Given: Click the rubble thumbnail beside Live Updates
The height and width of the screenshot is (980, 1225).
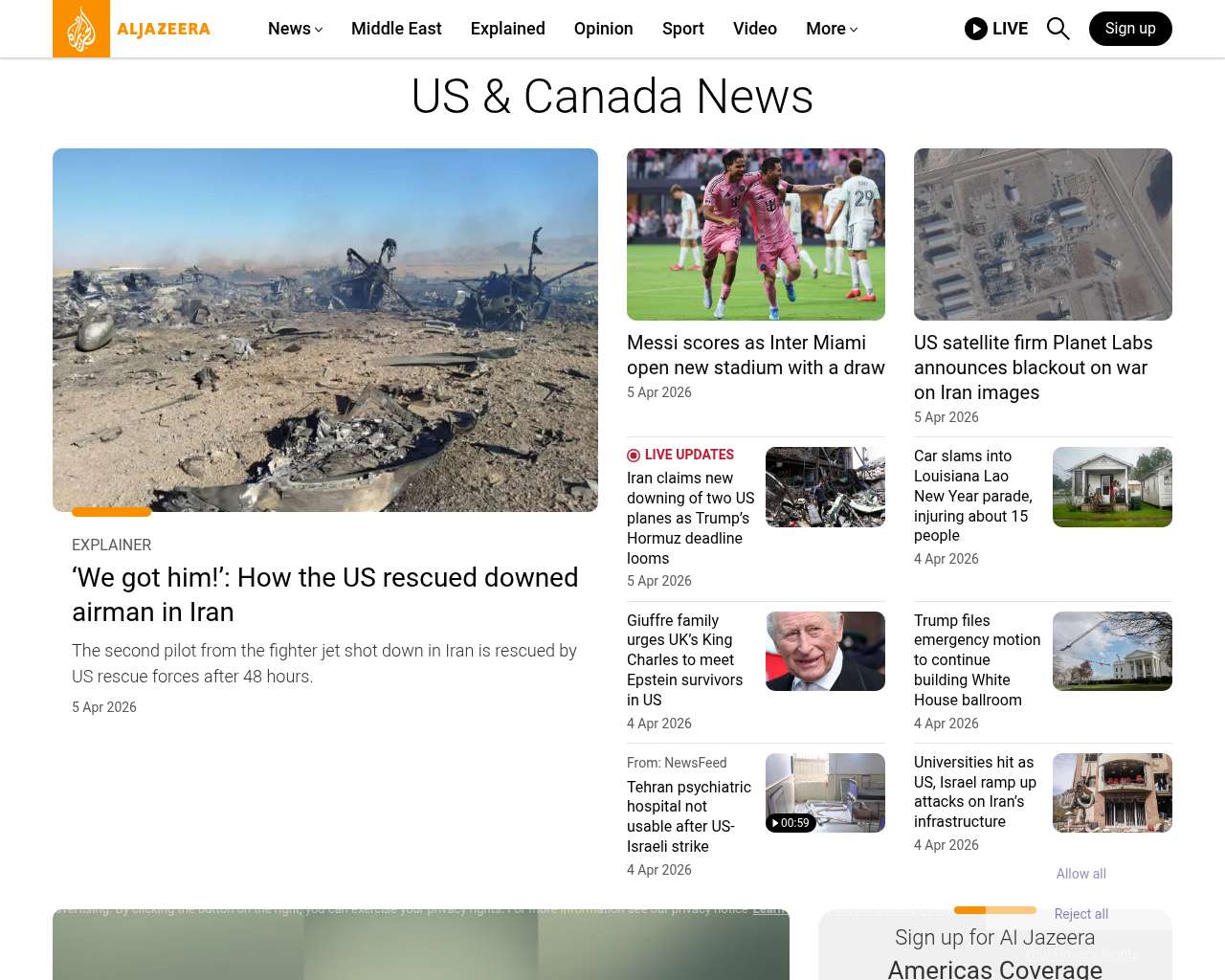Looking at the screenshot, I should pyautogui.click(x=825, y=487).
